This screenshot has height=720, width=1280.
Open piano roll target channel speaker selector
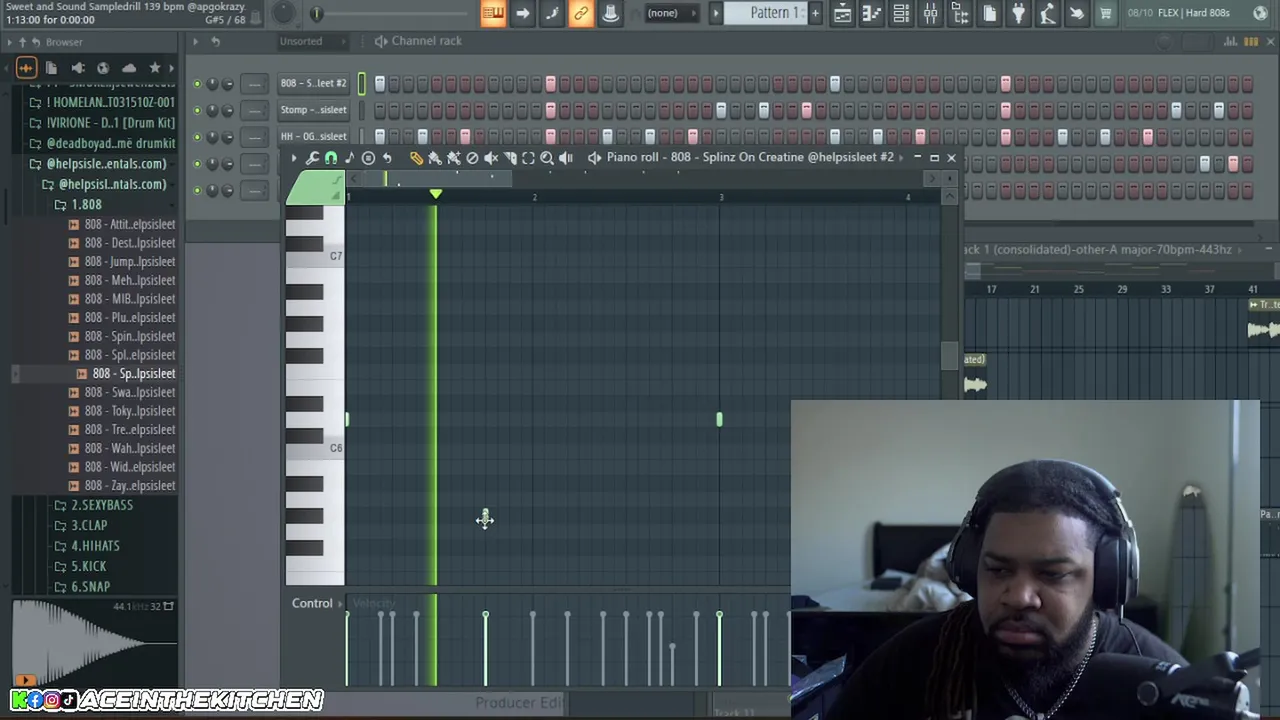[x=595, y=158]
